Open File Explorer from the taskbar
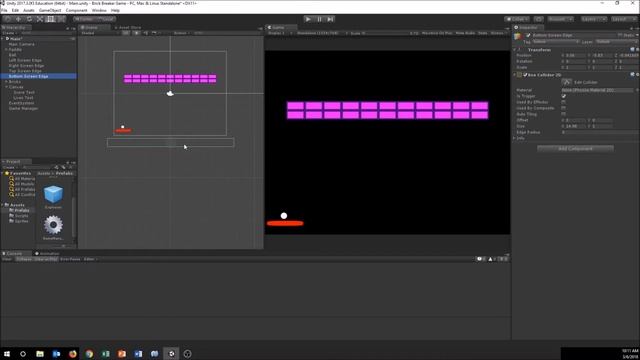The width and height of the screenshot is (640, 360). pos(40,353)
